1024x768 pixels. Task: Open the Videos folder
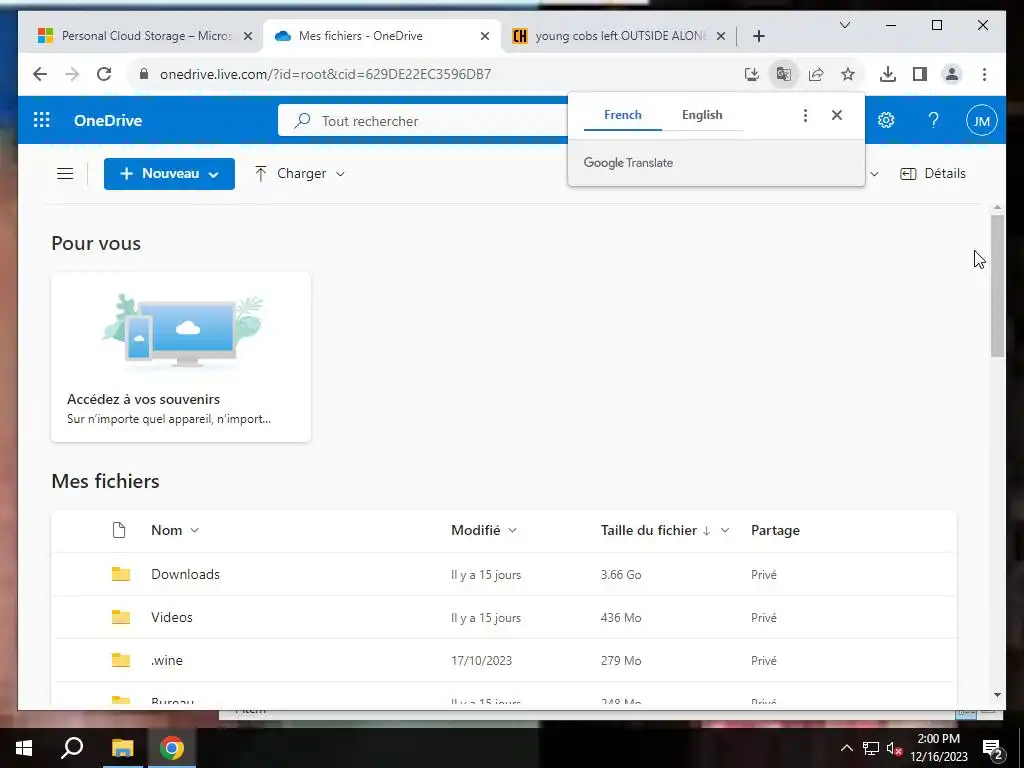[172, 617]
